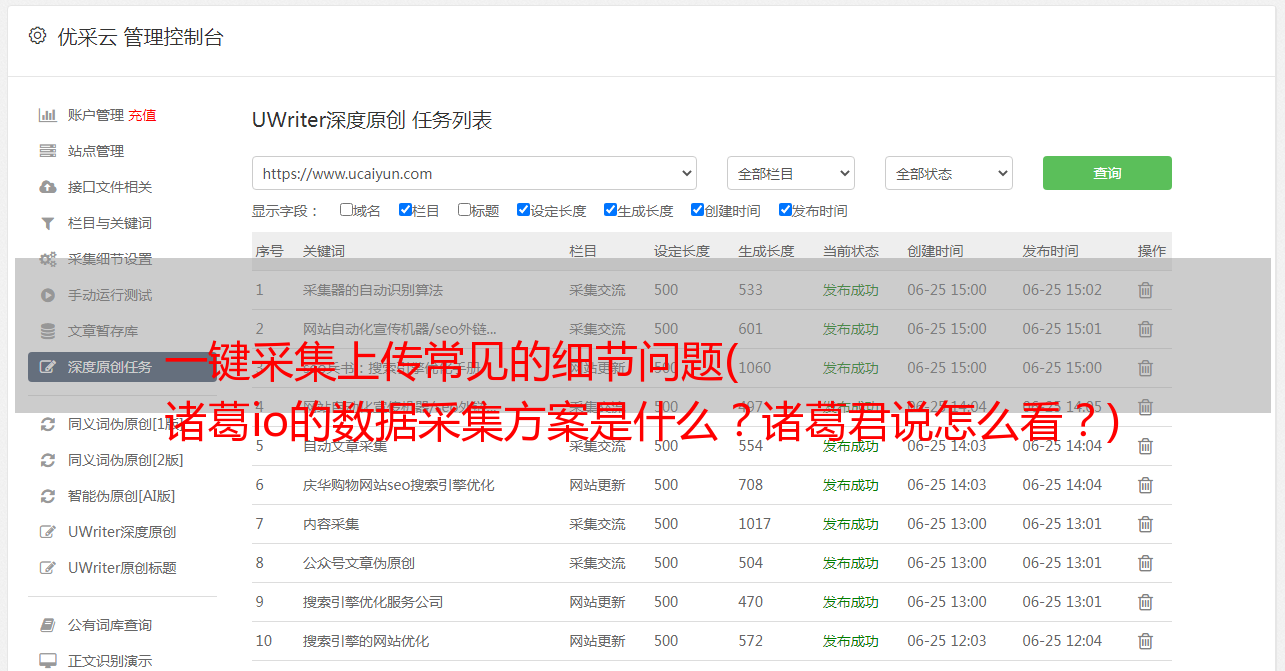Open the 全部栏目 dropdown
The image size is (1285, 671).
click(790, 173)
